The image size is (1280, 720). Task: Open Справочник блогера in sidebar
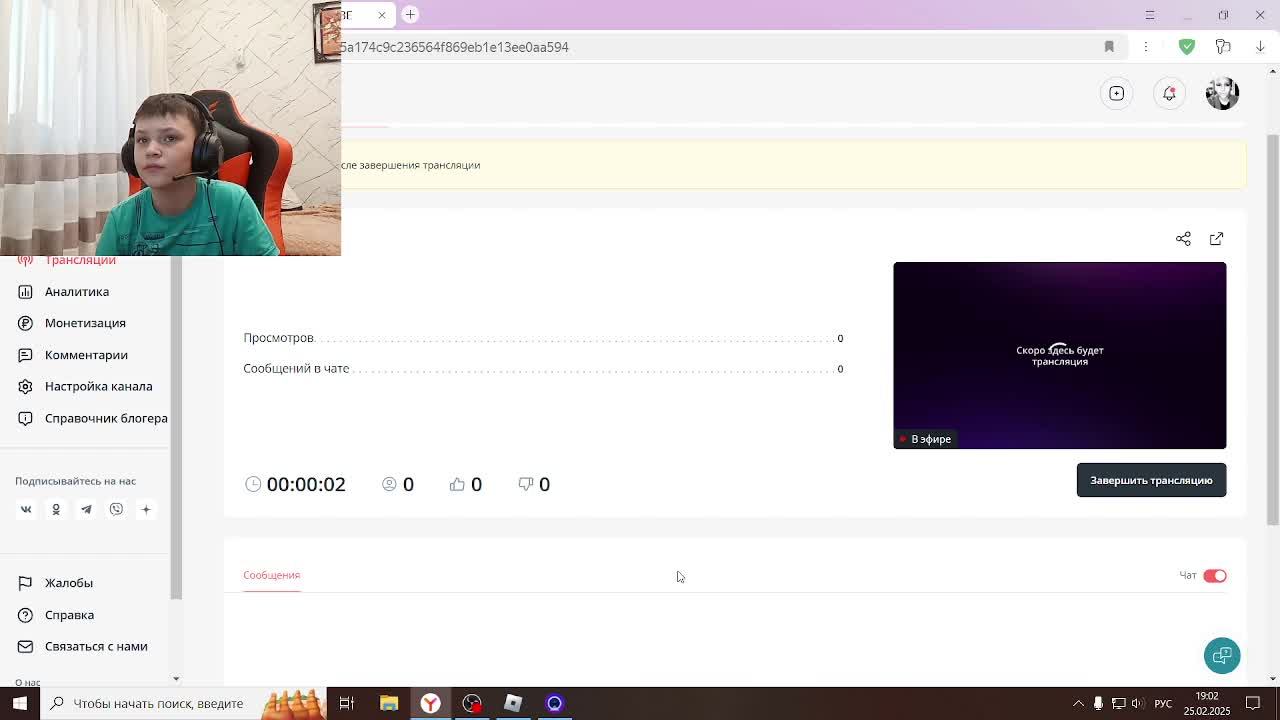pyautogui.click(x=106, y=418)
